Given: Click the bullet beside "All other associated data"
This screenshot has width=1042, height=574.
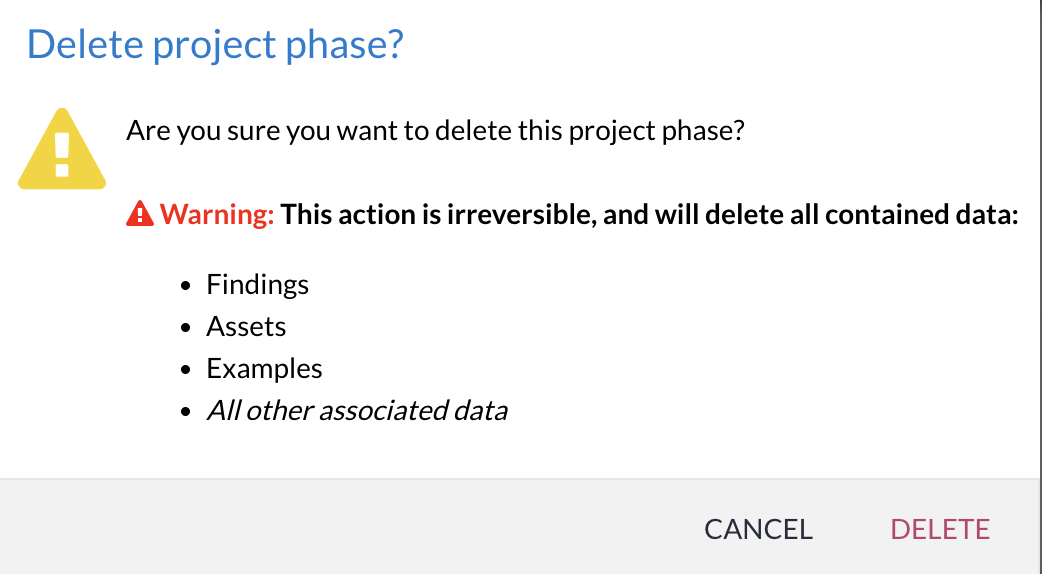Looking at the screenshot, I should [186, 412].
